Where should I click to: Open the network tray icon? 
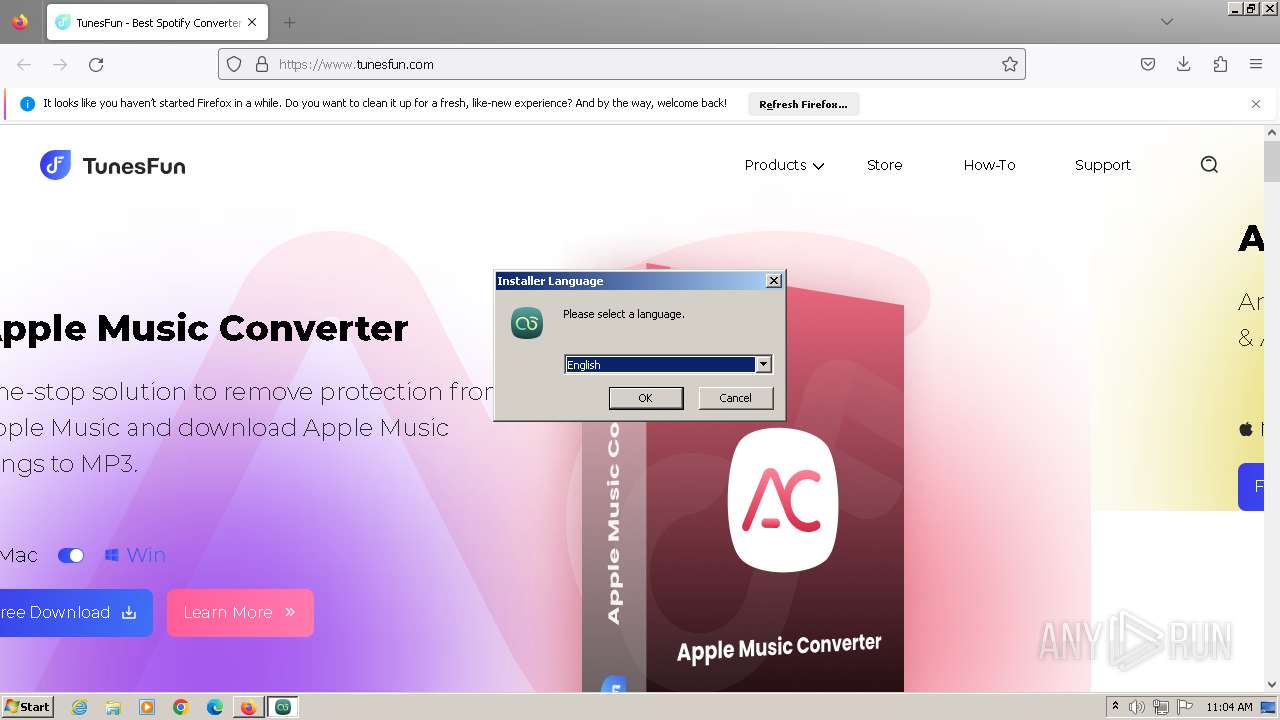1161,707
